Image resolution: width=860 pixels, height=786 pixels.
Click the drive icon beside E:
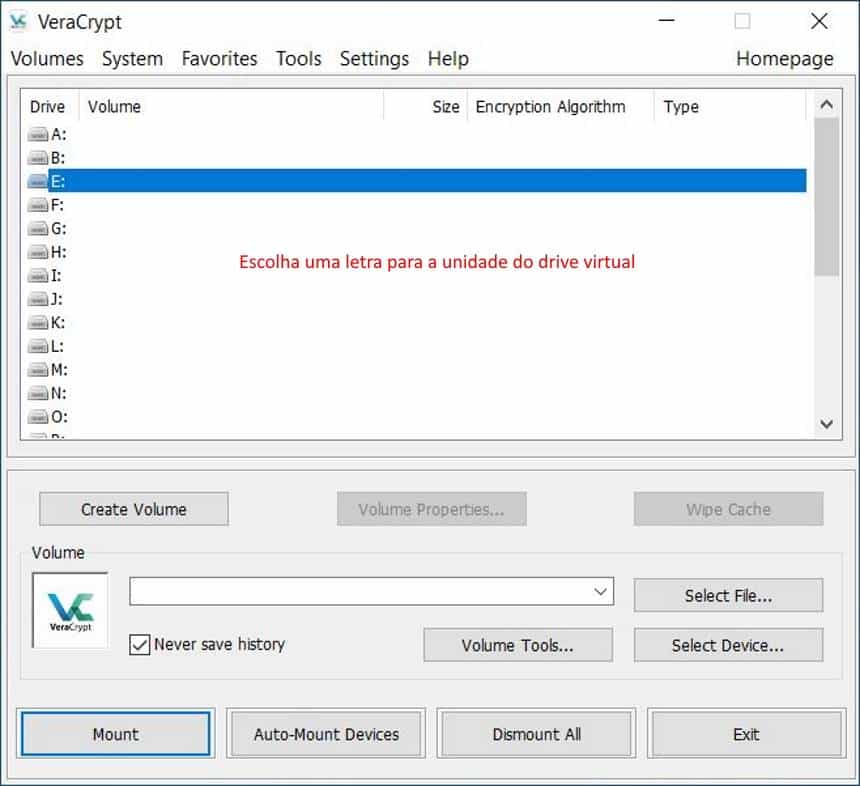[38, 182]
